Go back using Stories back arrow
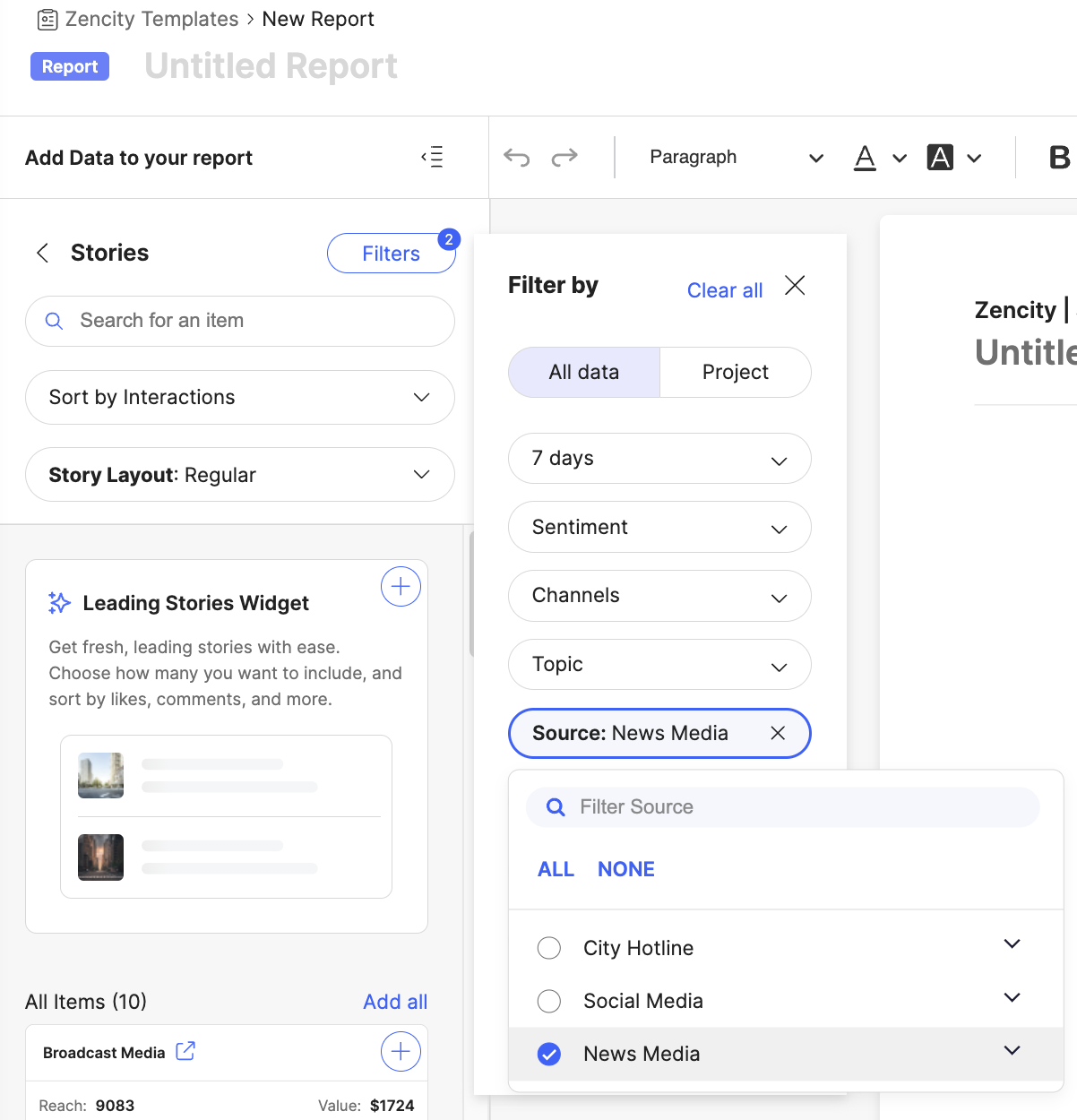Image resolution: width=1077 pixels, height=1120 pixels. pyautogui.click(x=42, y=253)
